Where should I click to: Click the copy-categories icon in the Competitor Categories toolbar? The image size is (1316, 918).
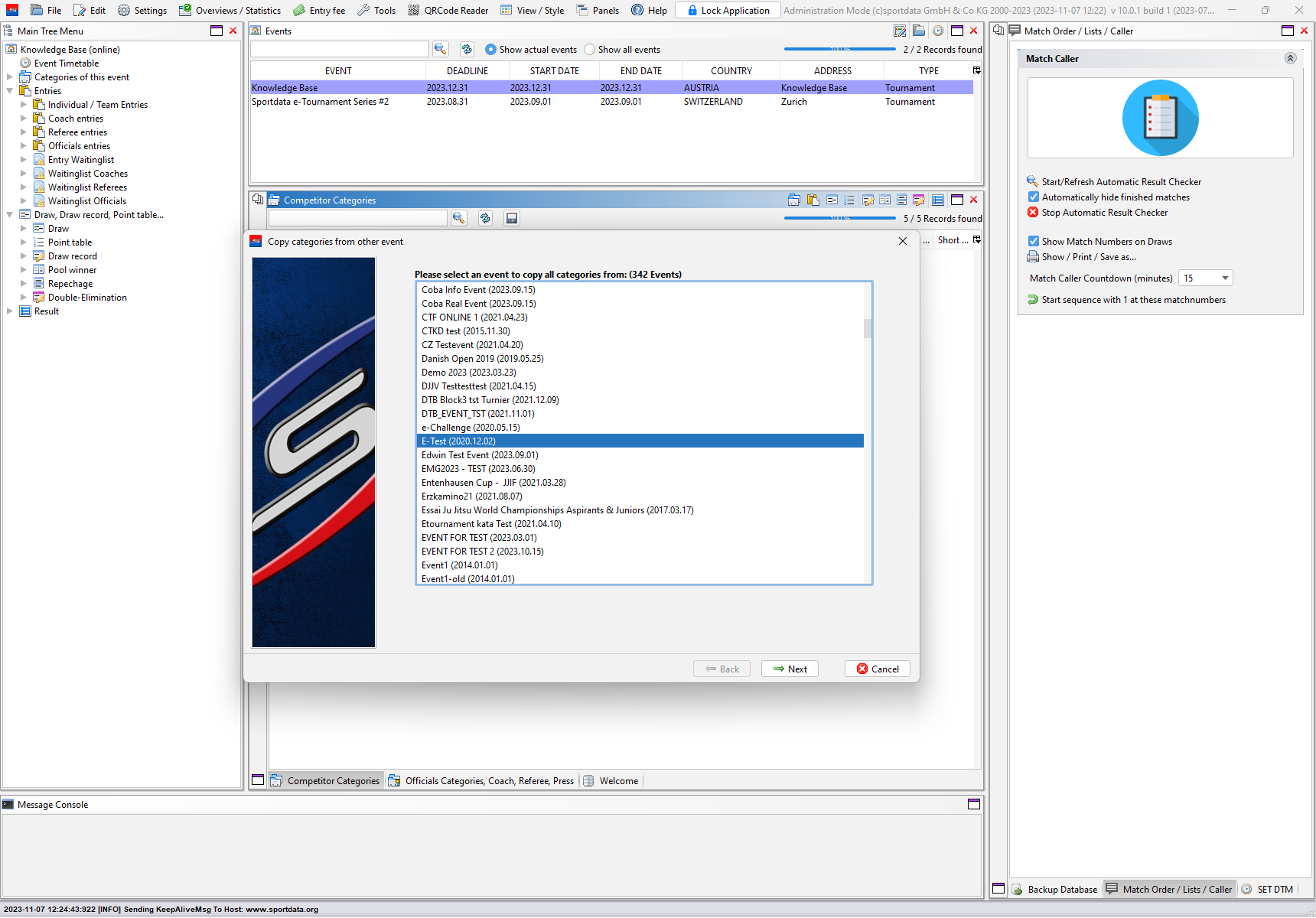(794, 200)
